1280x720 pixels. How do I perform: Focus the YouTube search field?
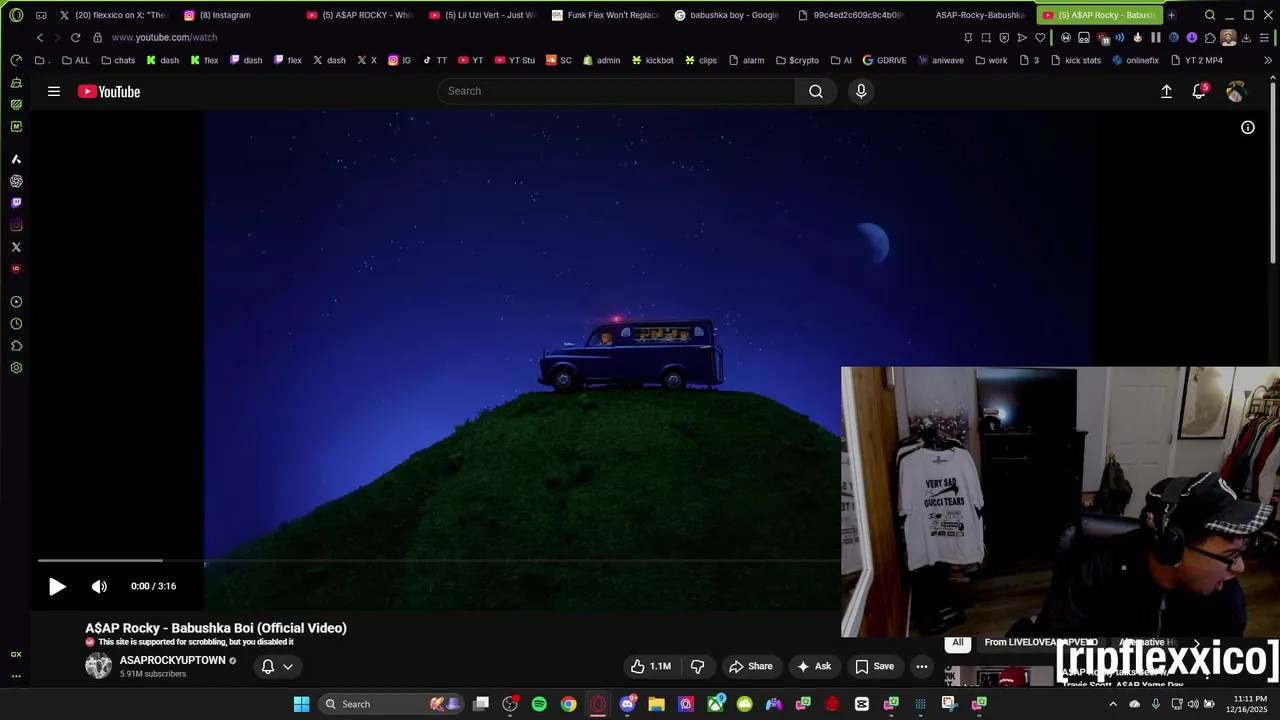coord(616,91)
